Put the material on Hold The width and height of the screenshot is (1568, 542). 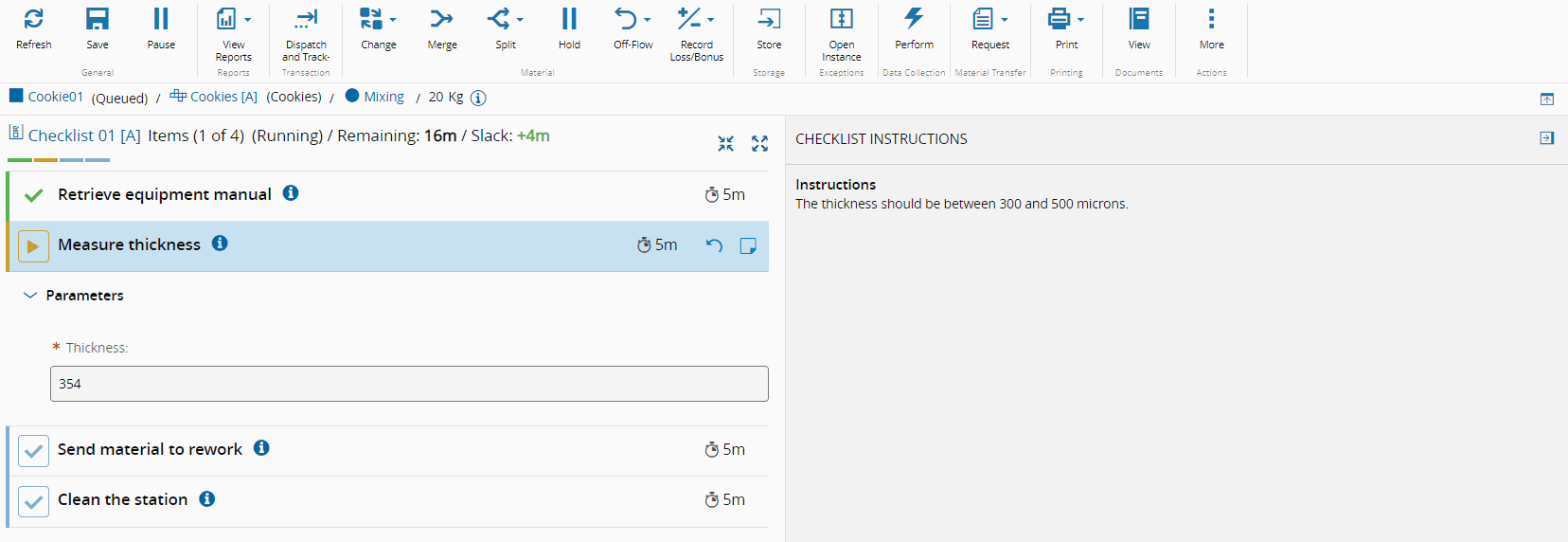click(x=569, y=19)
